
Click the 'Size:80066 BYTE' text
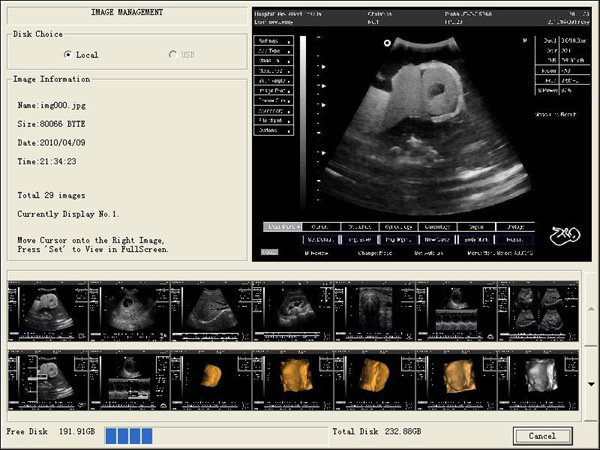click(x=51, y=124)
